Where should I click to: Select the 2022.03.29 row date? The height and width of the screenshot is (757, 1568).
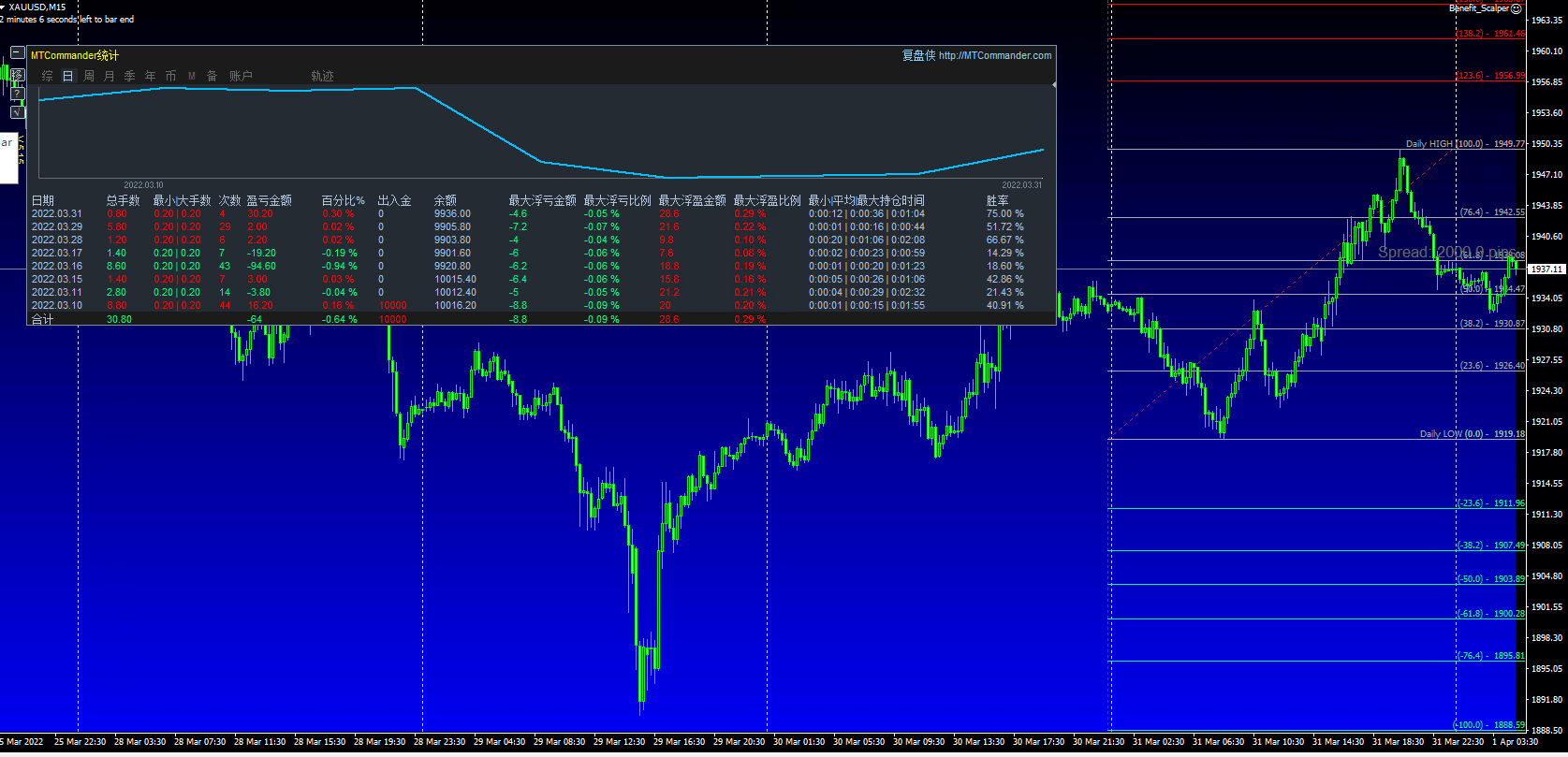[x=57, y=226]
